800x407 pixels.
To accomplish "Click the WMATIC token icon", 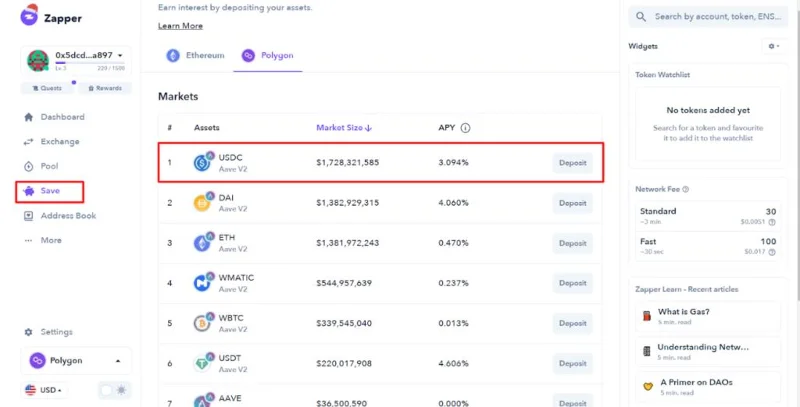I will coord(204,282).
